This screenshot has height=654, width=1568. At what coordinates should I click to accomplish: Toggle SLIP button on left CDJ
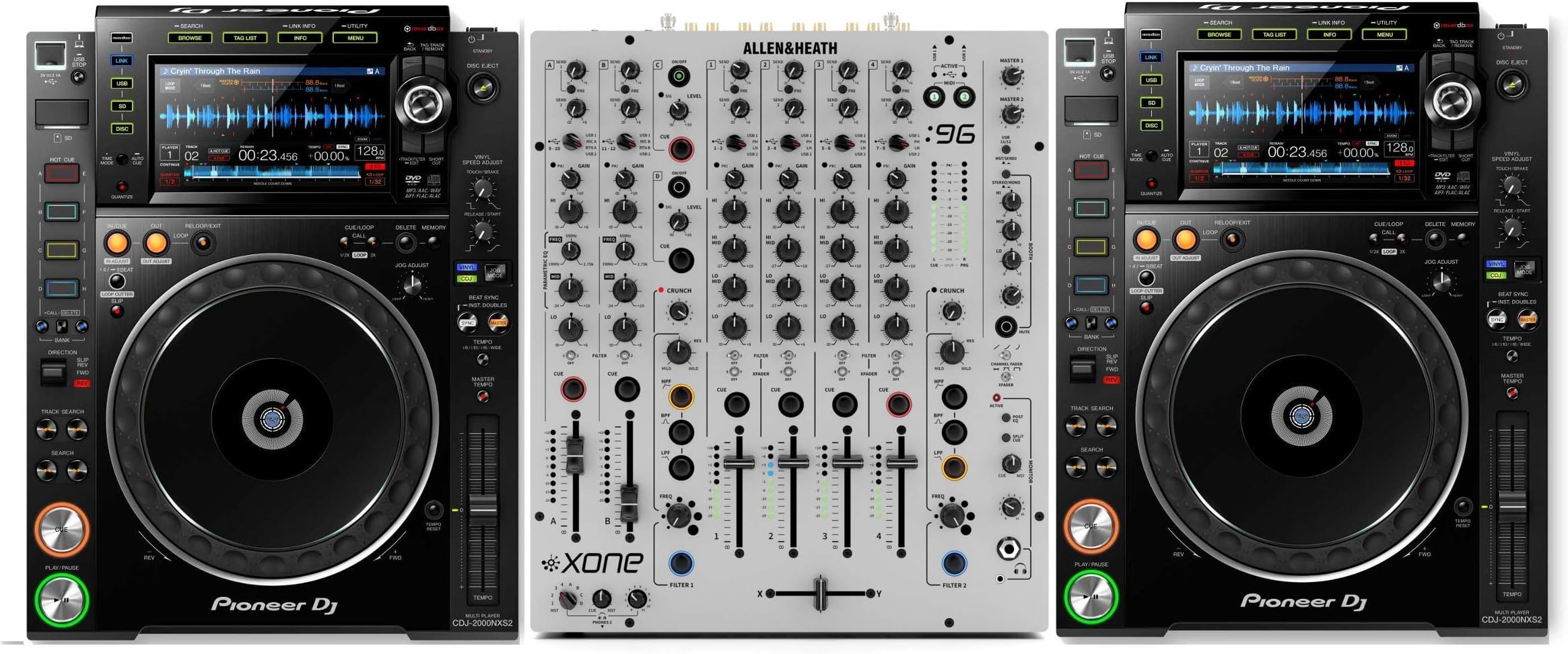pyautogui.click(x=117, y=312)
